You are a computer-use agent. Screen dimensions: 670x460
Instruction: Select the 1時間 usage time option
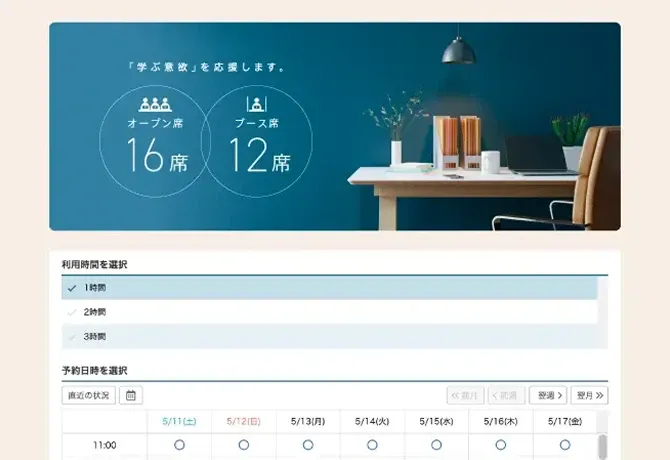tap(329, 288)
